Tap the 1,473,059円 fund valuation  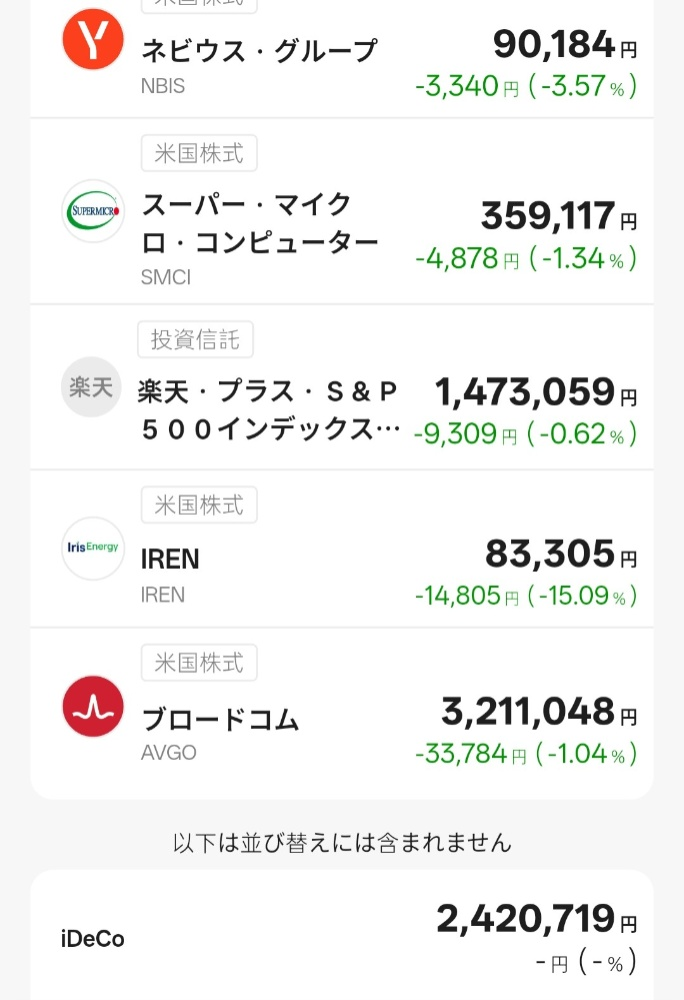535,393
